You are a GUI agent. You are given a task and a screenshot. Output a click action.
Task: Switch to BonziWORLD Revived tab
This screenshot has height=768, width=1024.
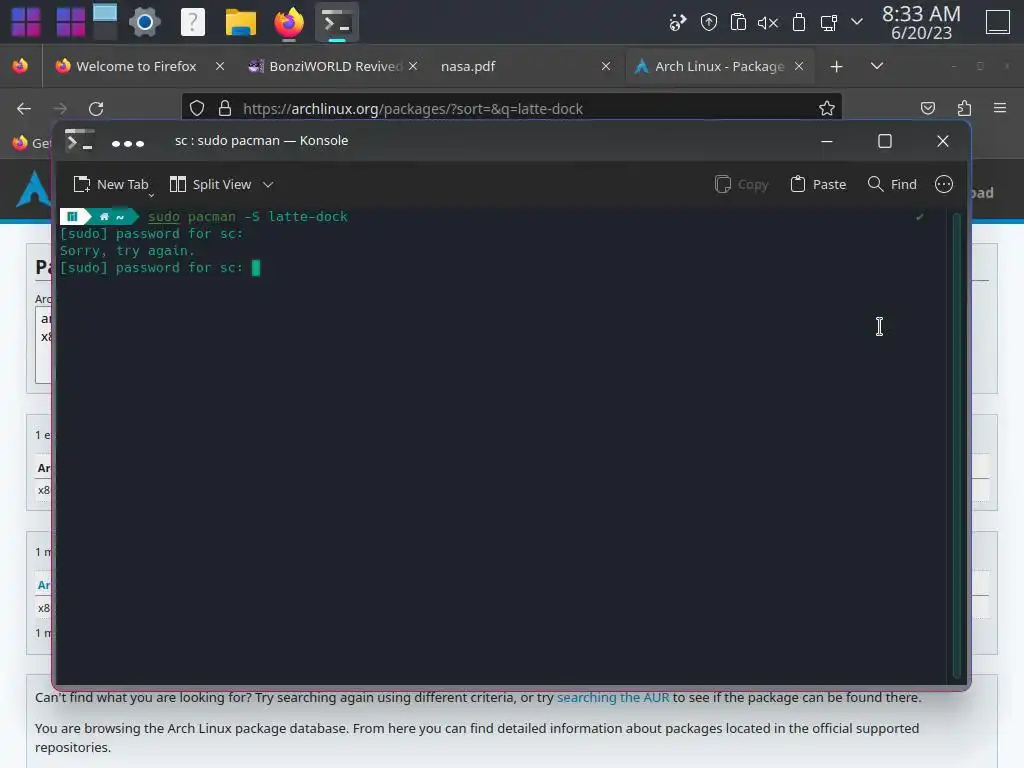click(x=335, y=66)
